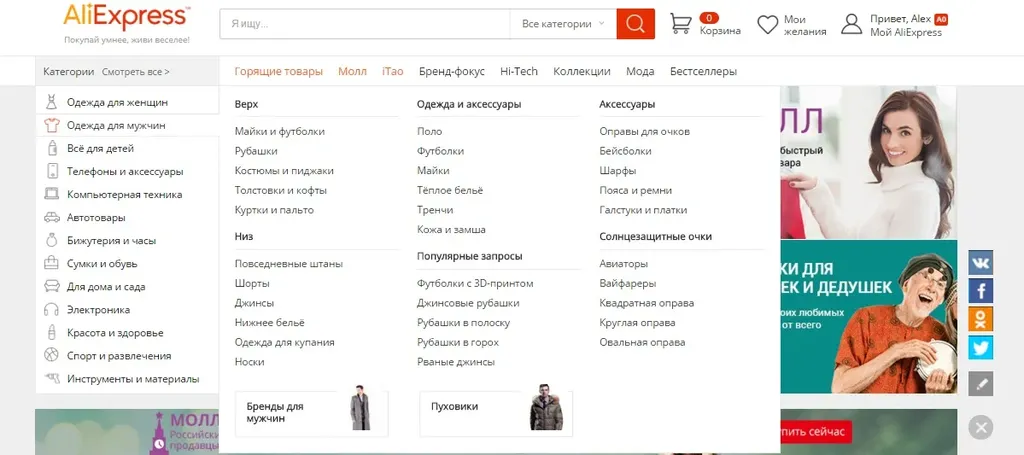Open the Пояса и ремни link
Screen dimensions: 1024x455
(x=635, y=191)
